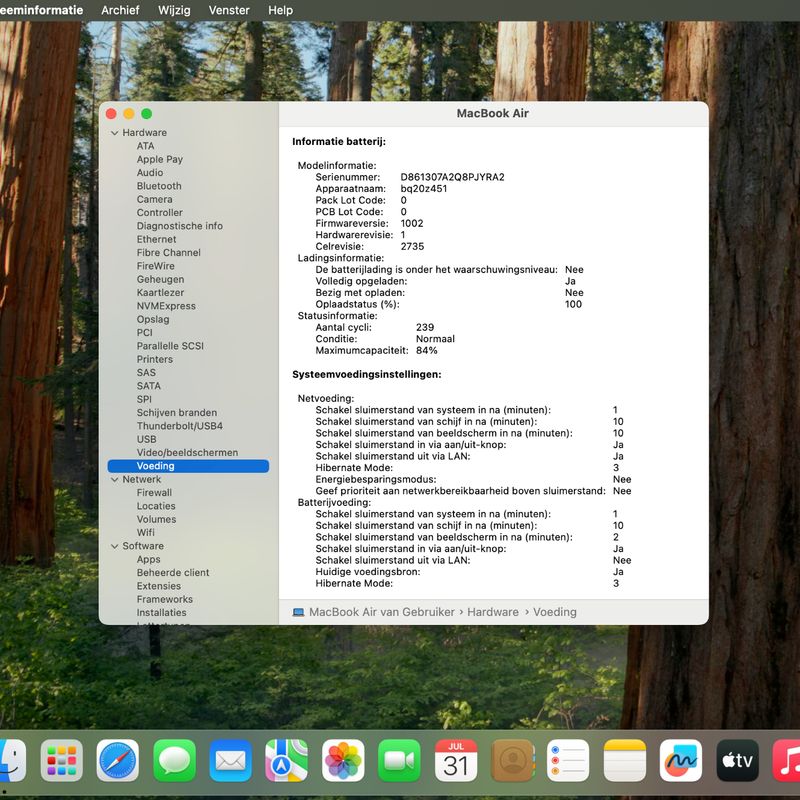Image resolution: width=800 pixels, height=800 pixels.
Task: Select Printers in the sidebar
Action: 155,359
